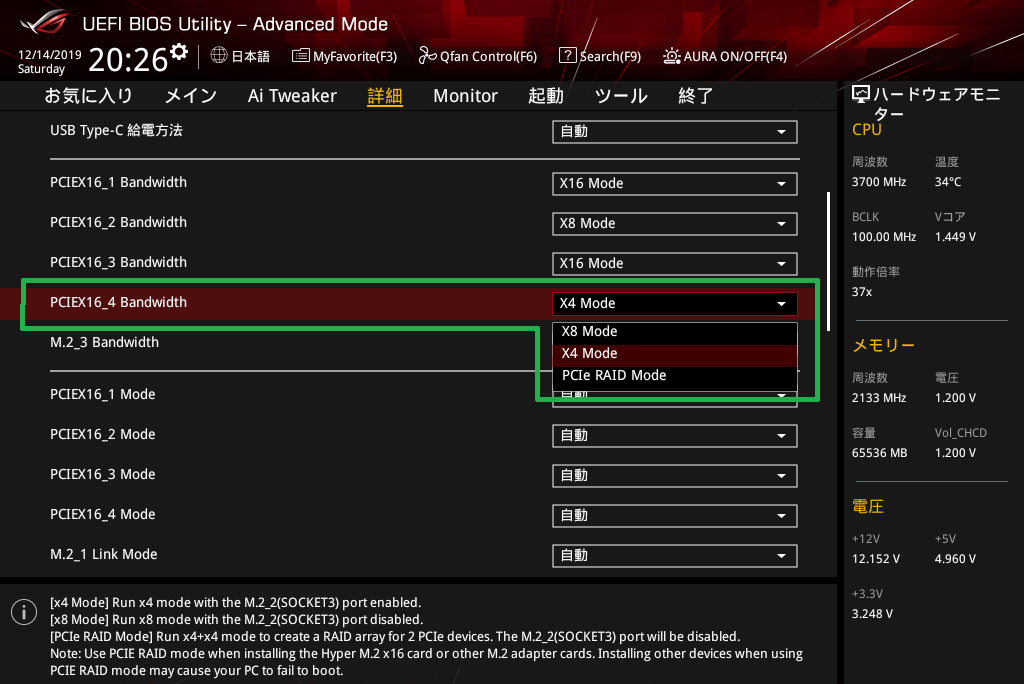The height and width of the screenshot is (684, 1024).
Task: Select the USB Type-C 給電方法 label
Action: (x=116, y=130)
